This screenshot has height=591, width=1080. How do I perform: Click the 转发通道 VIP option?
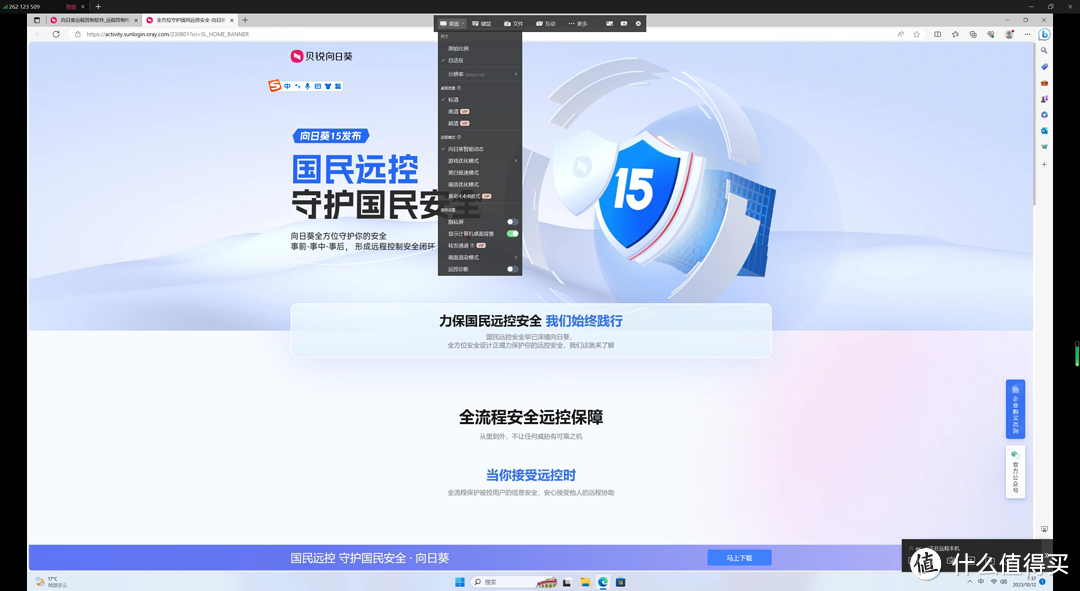[480, 246]
